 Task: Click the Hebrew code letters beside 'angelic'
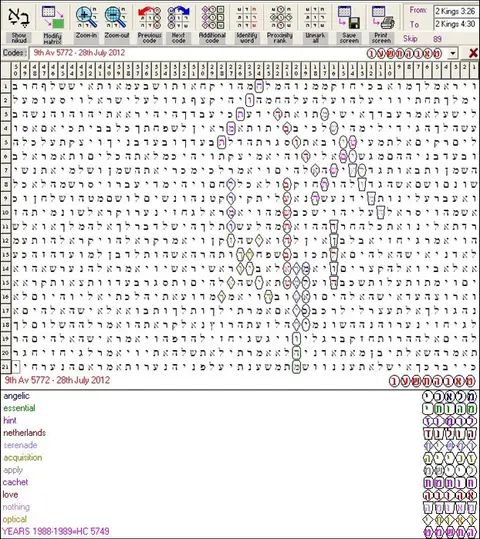[x=450, y=397]
